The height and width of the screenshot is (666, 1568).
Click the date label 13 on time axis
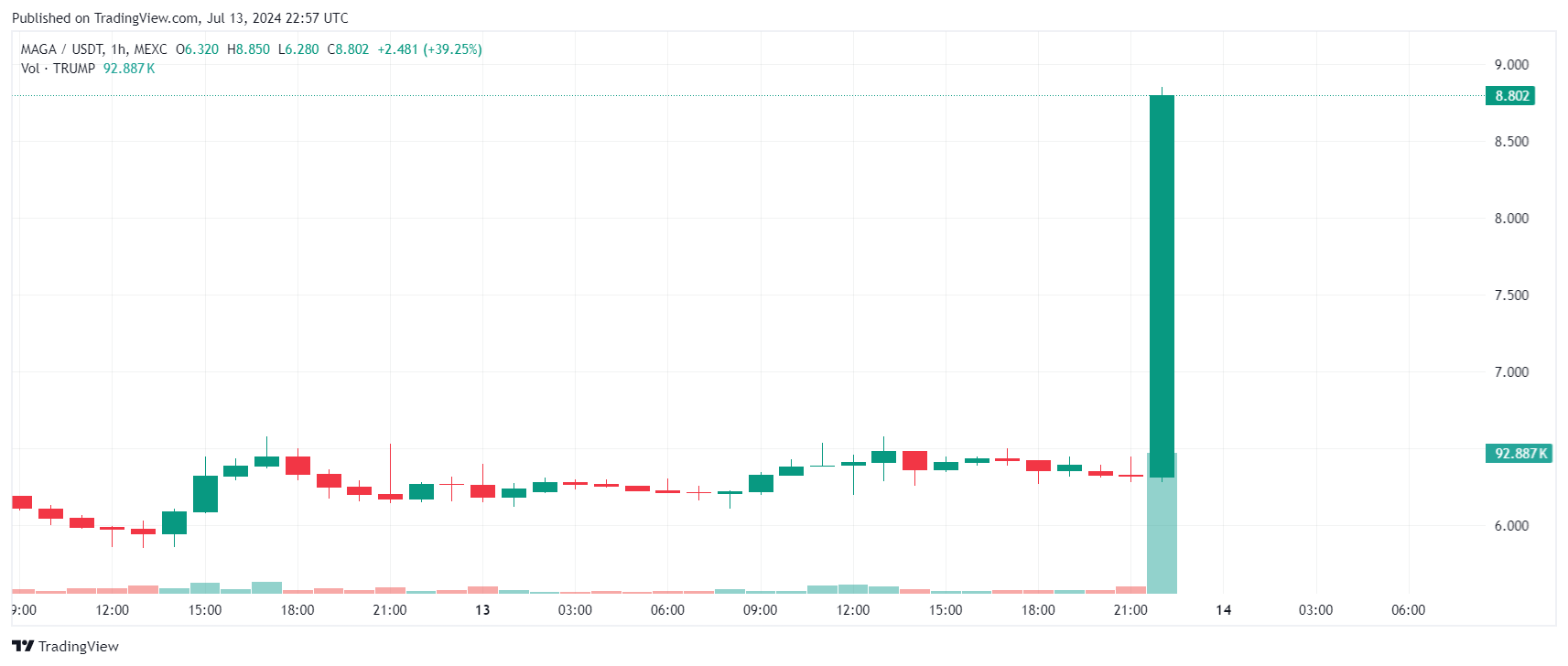click(x=482, y=610)
